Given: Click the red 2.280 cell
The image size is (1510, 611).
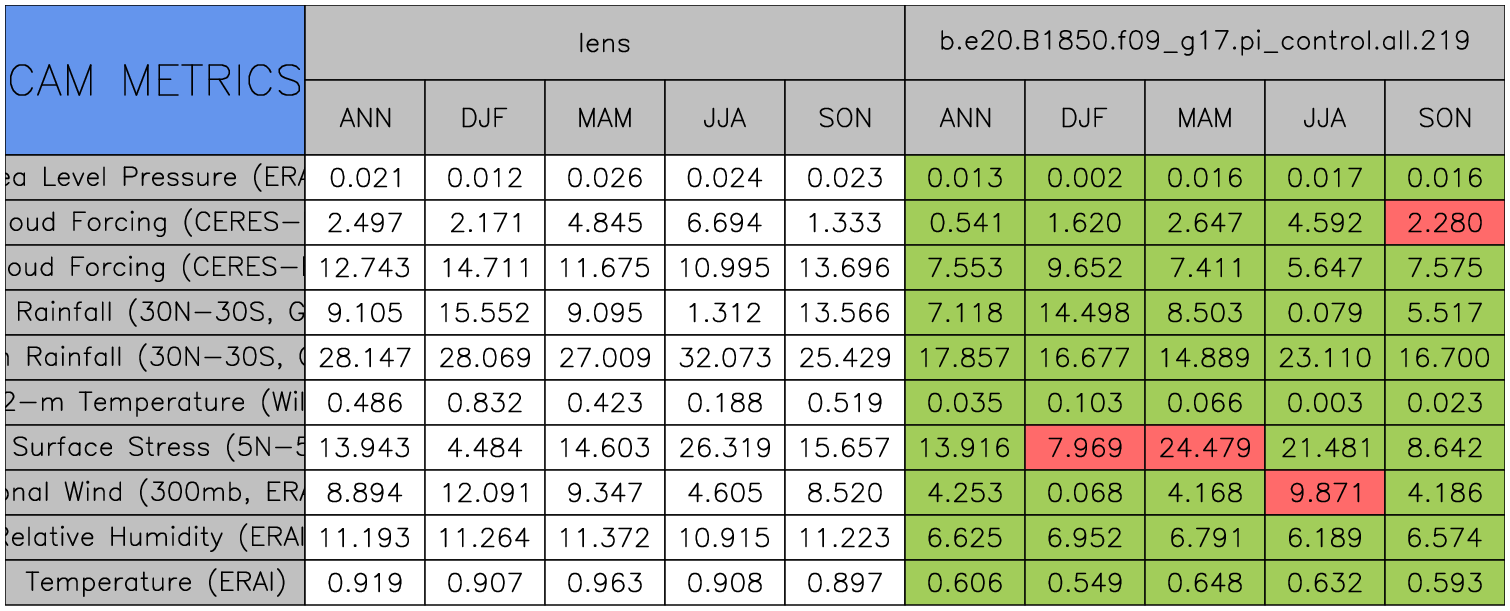Looking at the screenshot, I should (x=1444, y=222).
